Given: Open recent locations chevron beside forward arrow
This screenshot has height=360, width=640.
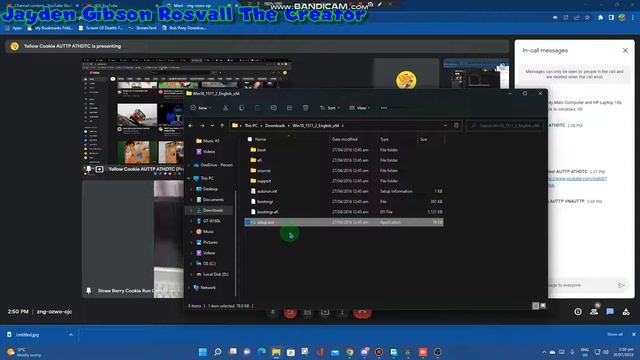Looking at the screenshot, I should point(212,126).
